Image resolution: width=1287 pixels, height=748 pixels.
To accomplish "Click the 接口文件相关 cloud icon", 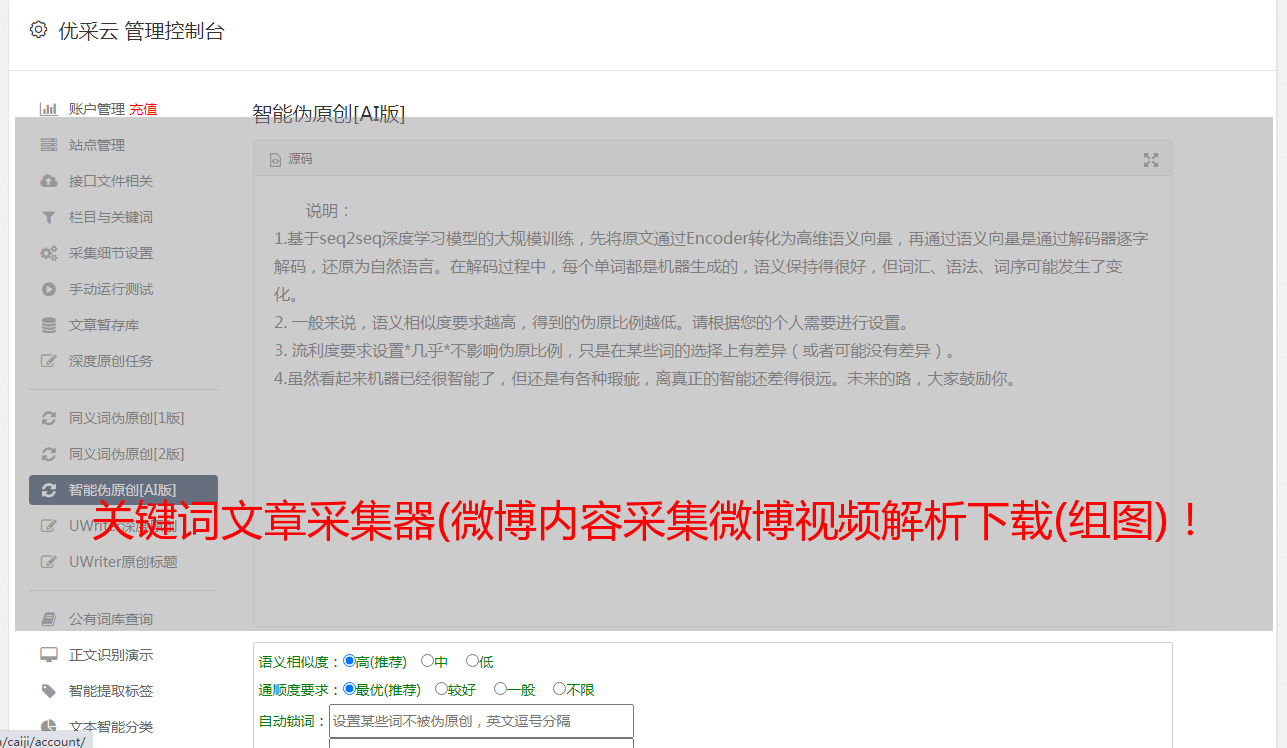I will coord(48,181).
